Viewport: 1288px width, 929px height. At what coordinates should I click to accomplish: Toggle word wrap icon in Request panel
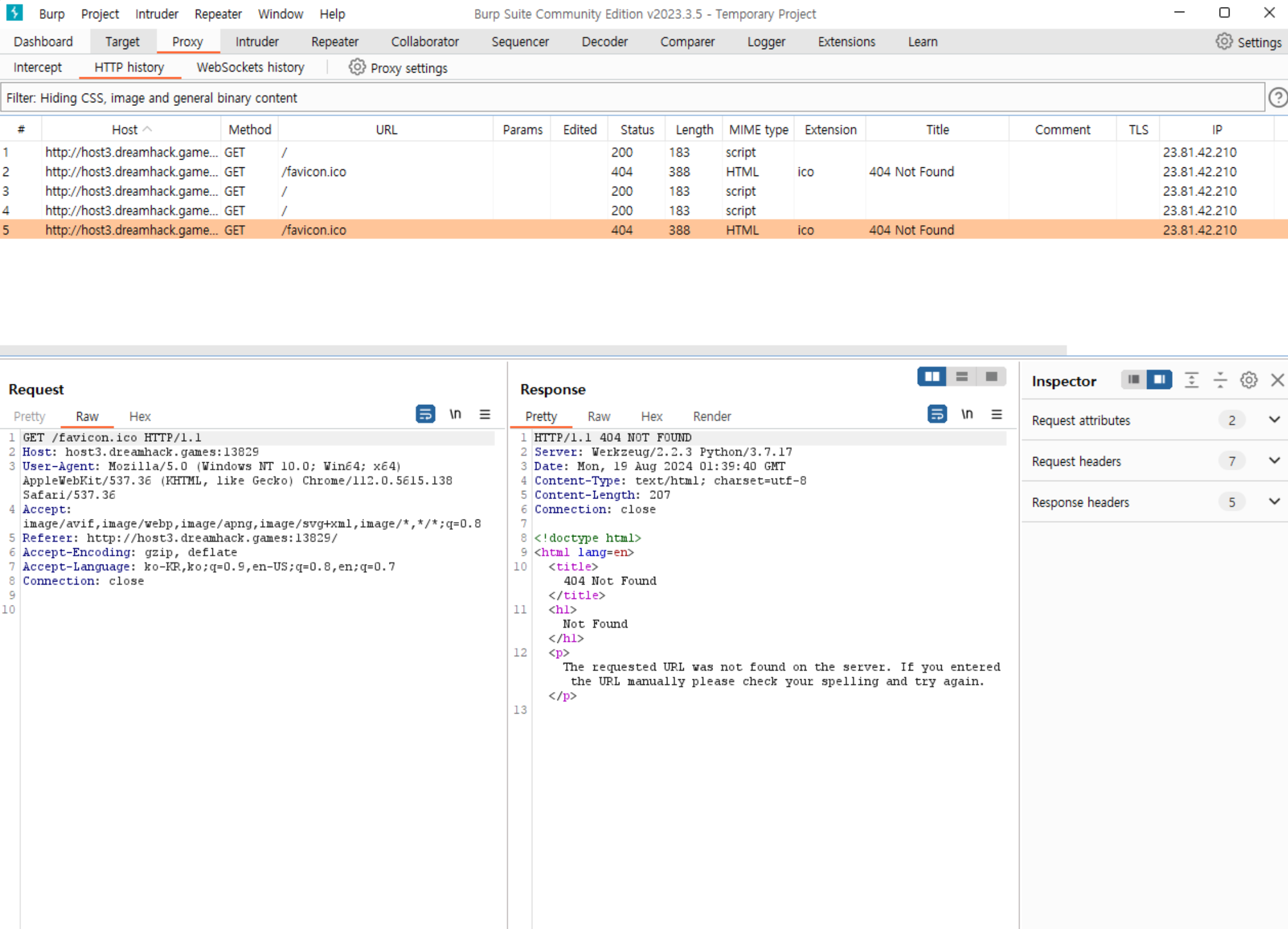click(x=425, y=414)
